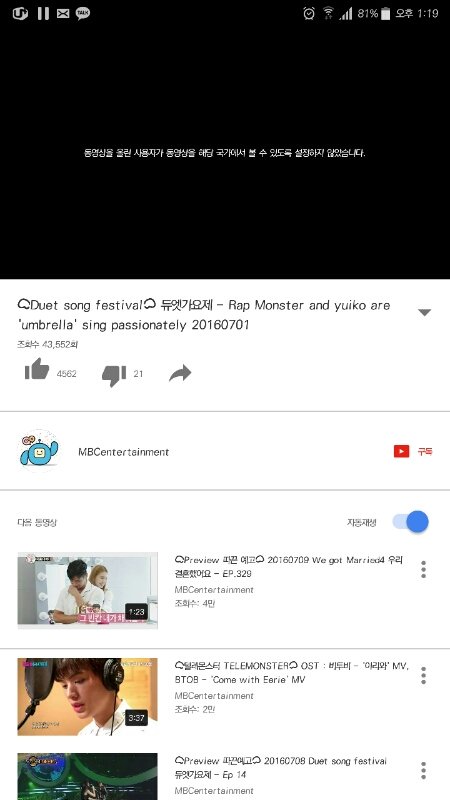Viewport: 450px width, 800px height.
Task: Tap the mail notification icon in status bar
Action: (63, 14)
